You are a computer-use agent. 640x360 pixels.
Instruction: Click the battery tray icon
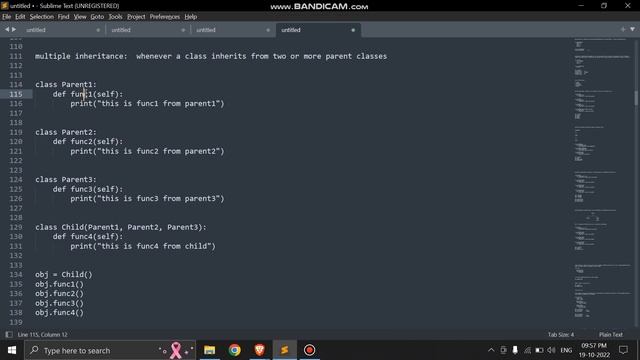coord(539,350)
